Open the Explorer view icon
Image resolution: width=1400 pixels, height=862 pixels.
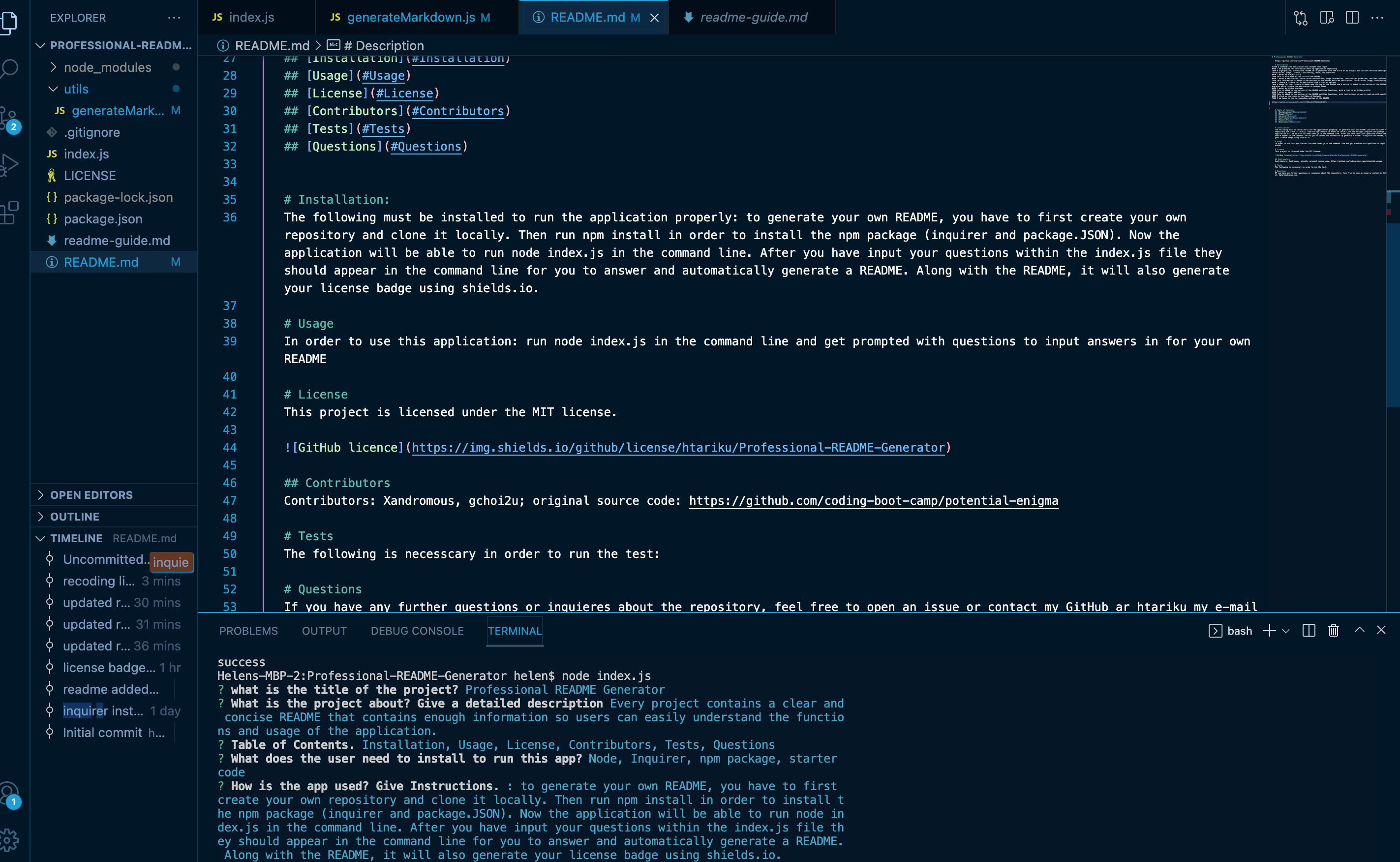(9, 23)
